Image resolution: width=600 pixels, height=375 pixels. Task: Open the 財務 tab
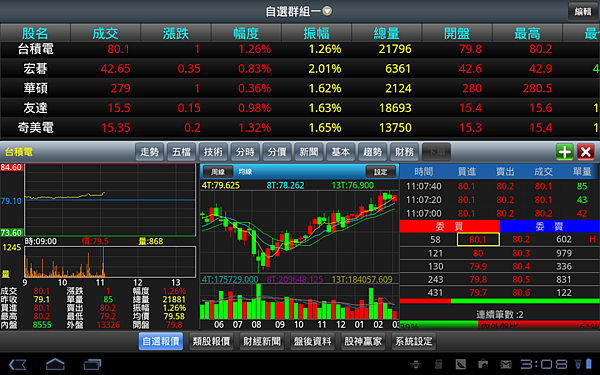404,152
